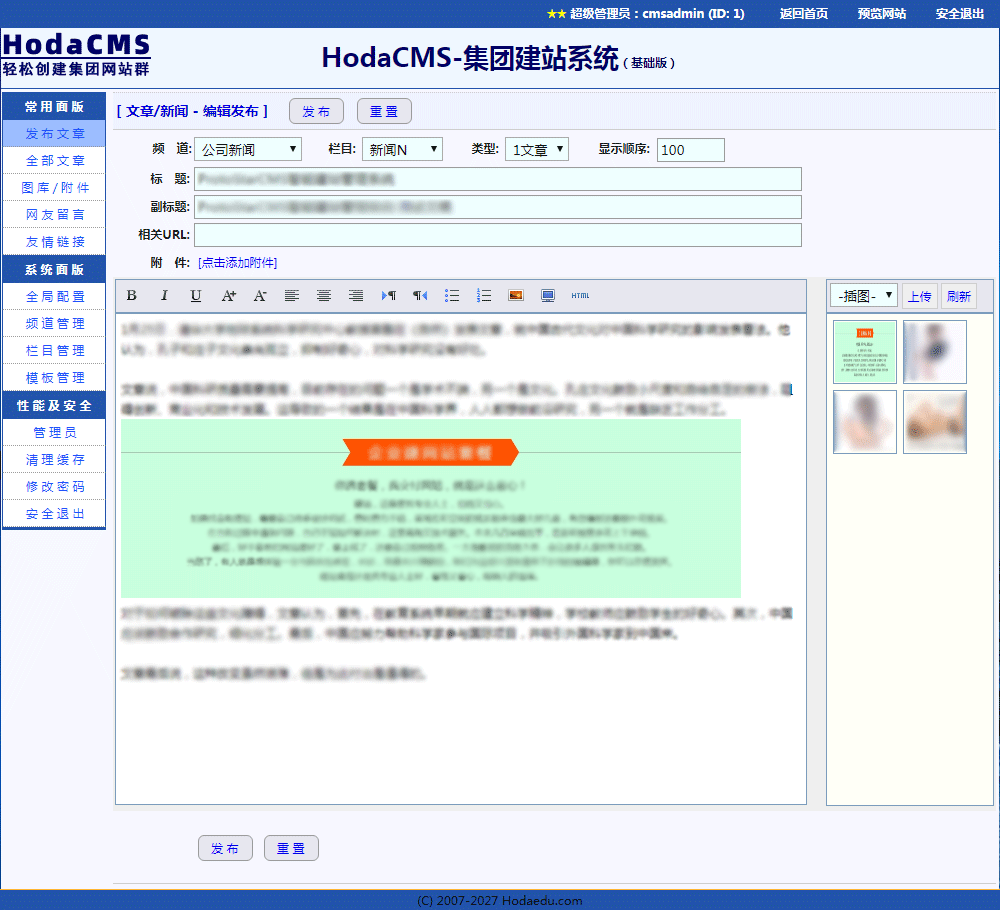Click the monitor preview icon
This screenshot has height=910, width=1000.
click(x=548, y=295)
